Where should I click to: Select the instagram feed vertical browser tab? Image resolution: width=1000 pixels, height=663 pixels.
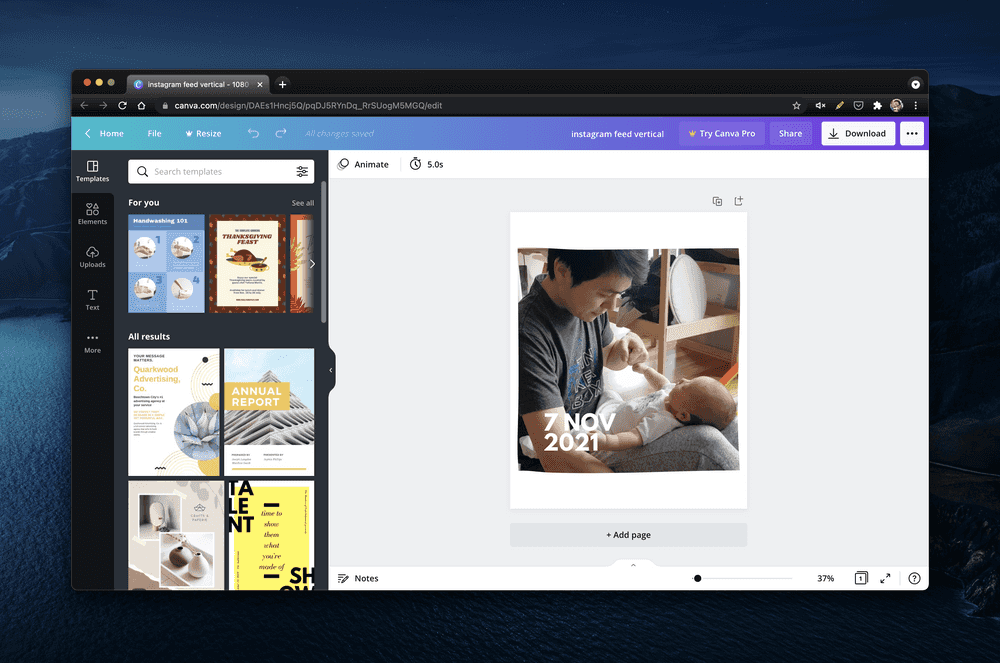[198, 84]
